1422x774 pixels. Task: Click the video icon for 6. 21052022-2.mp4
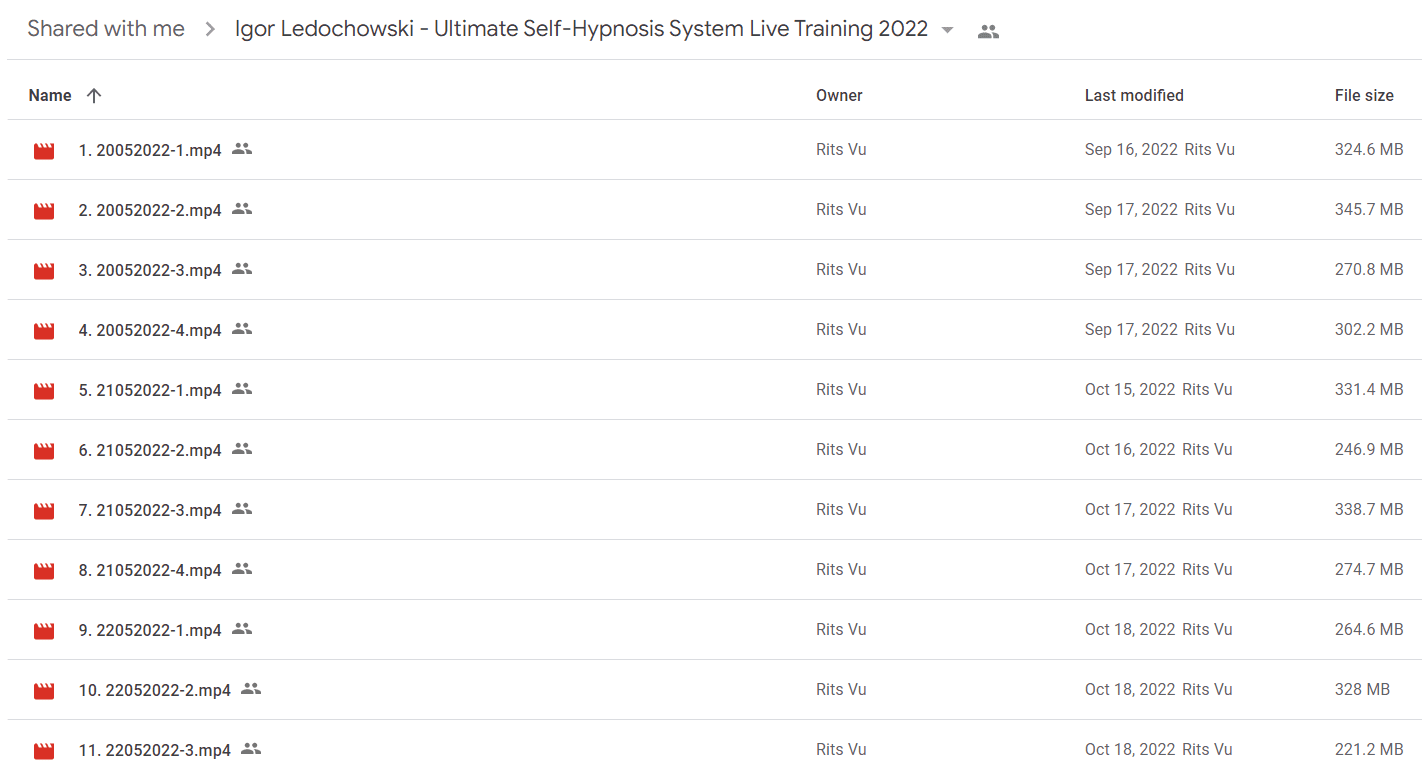(x=44, y=451)
